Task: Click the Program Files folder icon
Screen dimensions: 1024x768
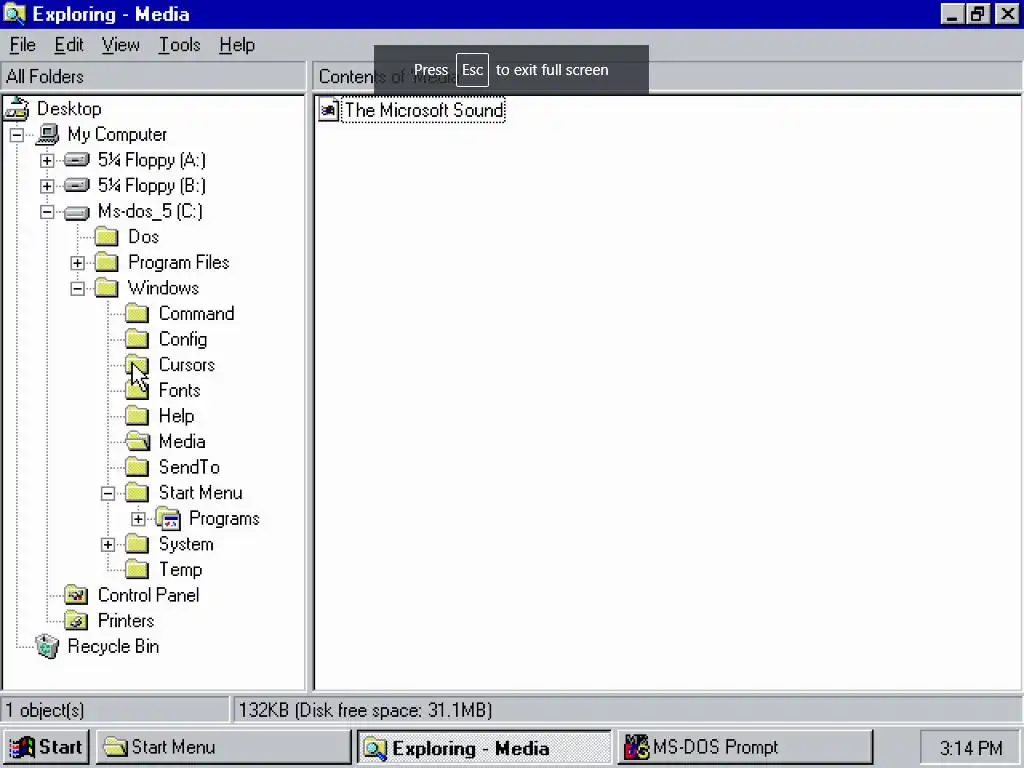Action: click(106, 263)
